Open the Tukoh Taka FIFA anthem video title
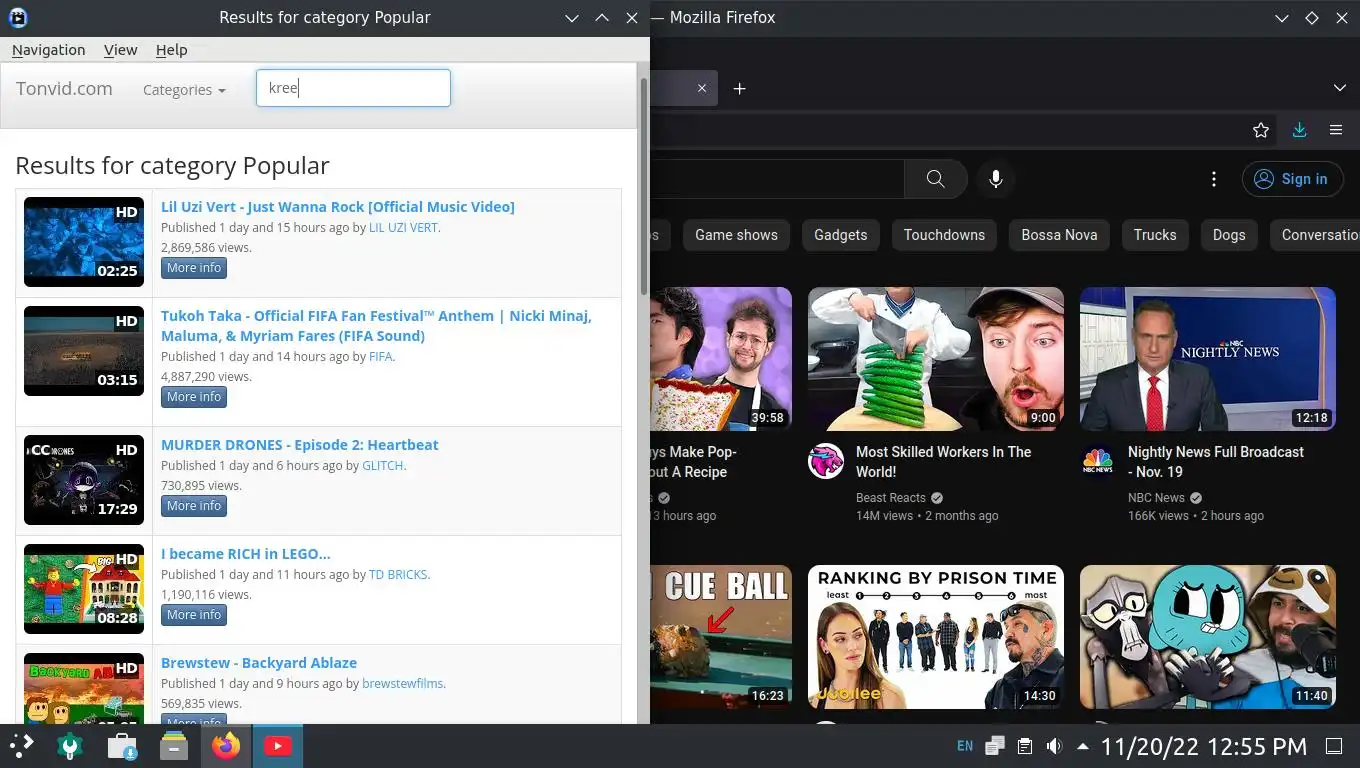The image size is (1360, 768). (x=376, y=326)
